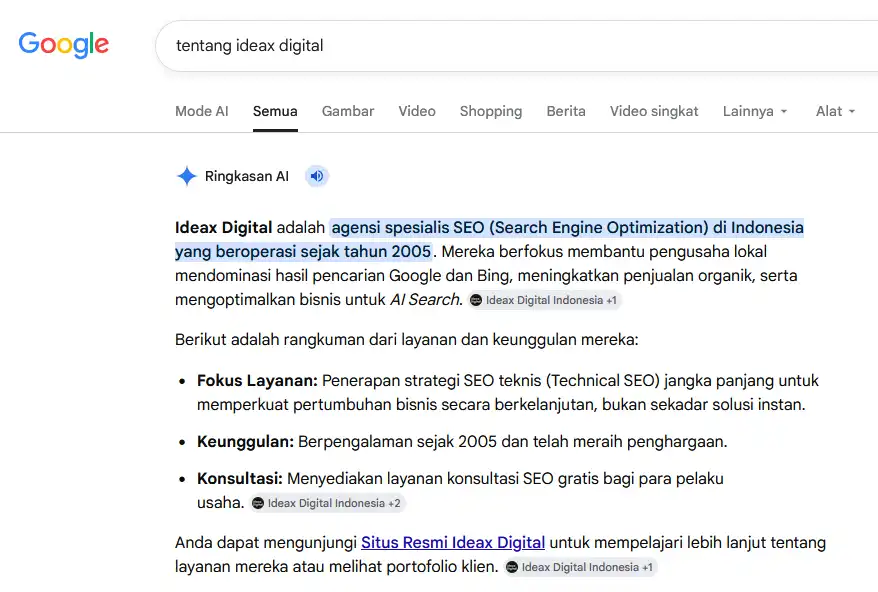Screen dimensions: 878x592
Task: Open the Ideax Digital Indonesia +2 source chip
Action: pos(327,503)
